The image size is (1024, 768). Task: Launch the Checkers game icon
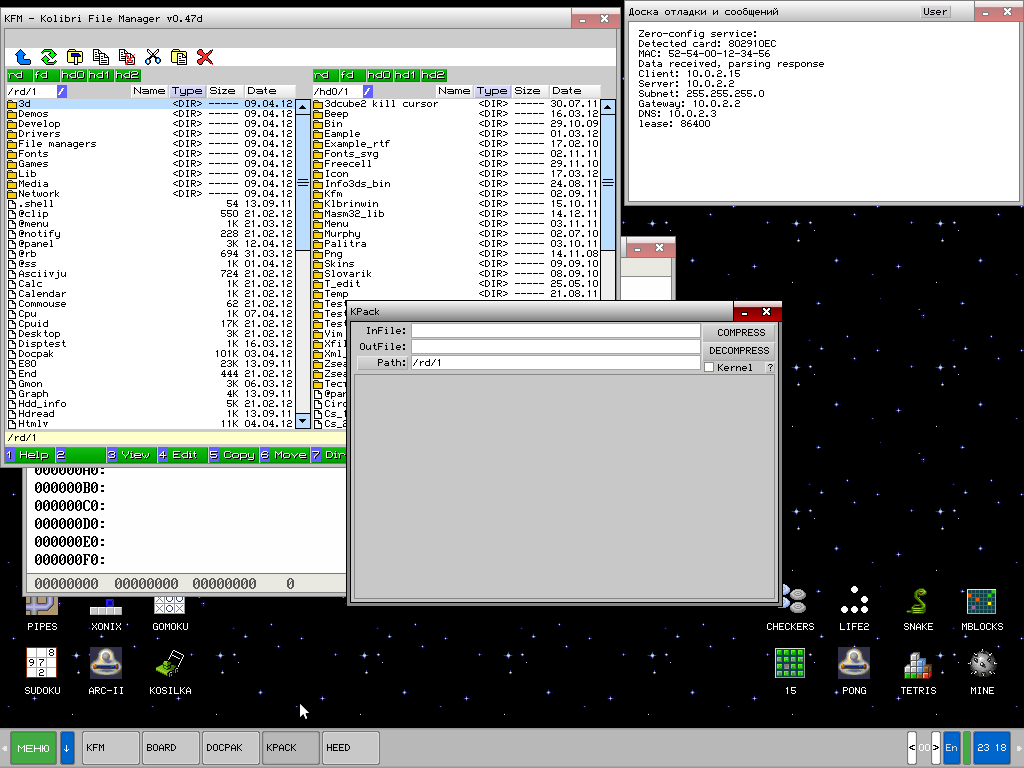coord(790,605)
